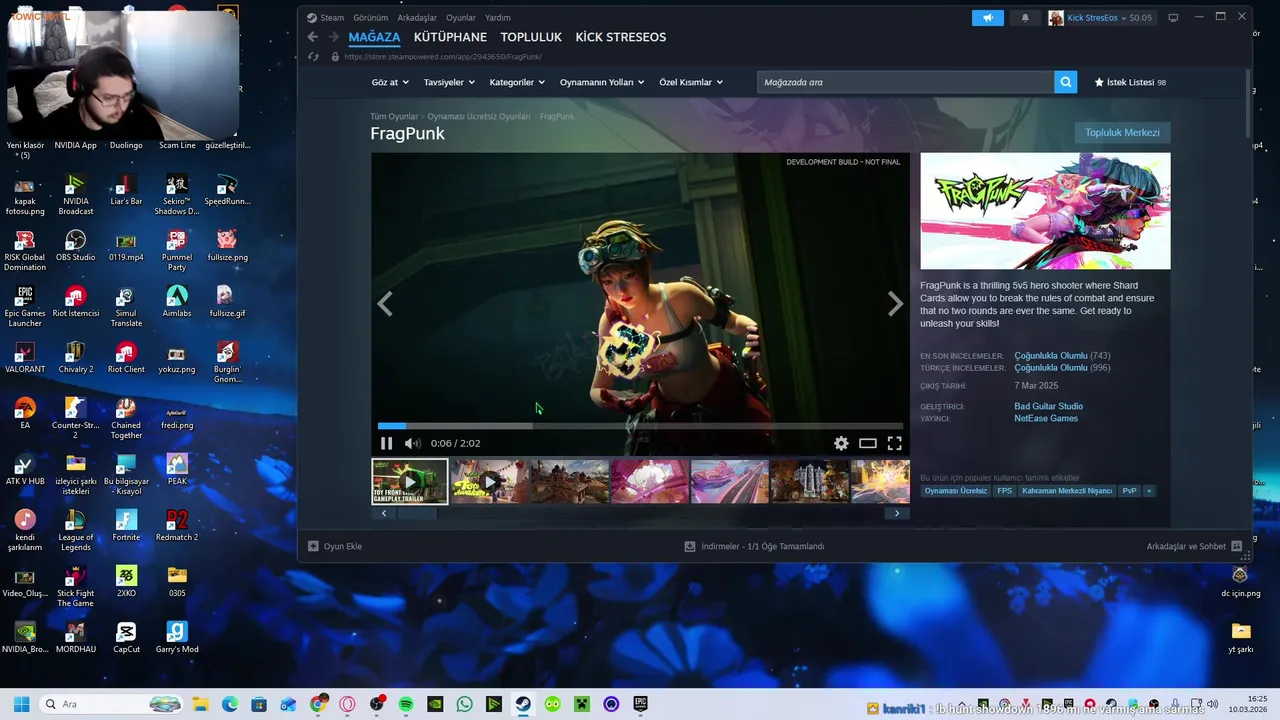Open WhatsApp from taskbar

pos(464,704)
